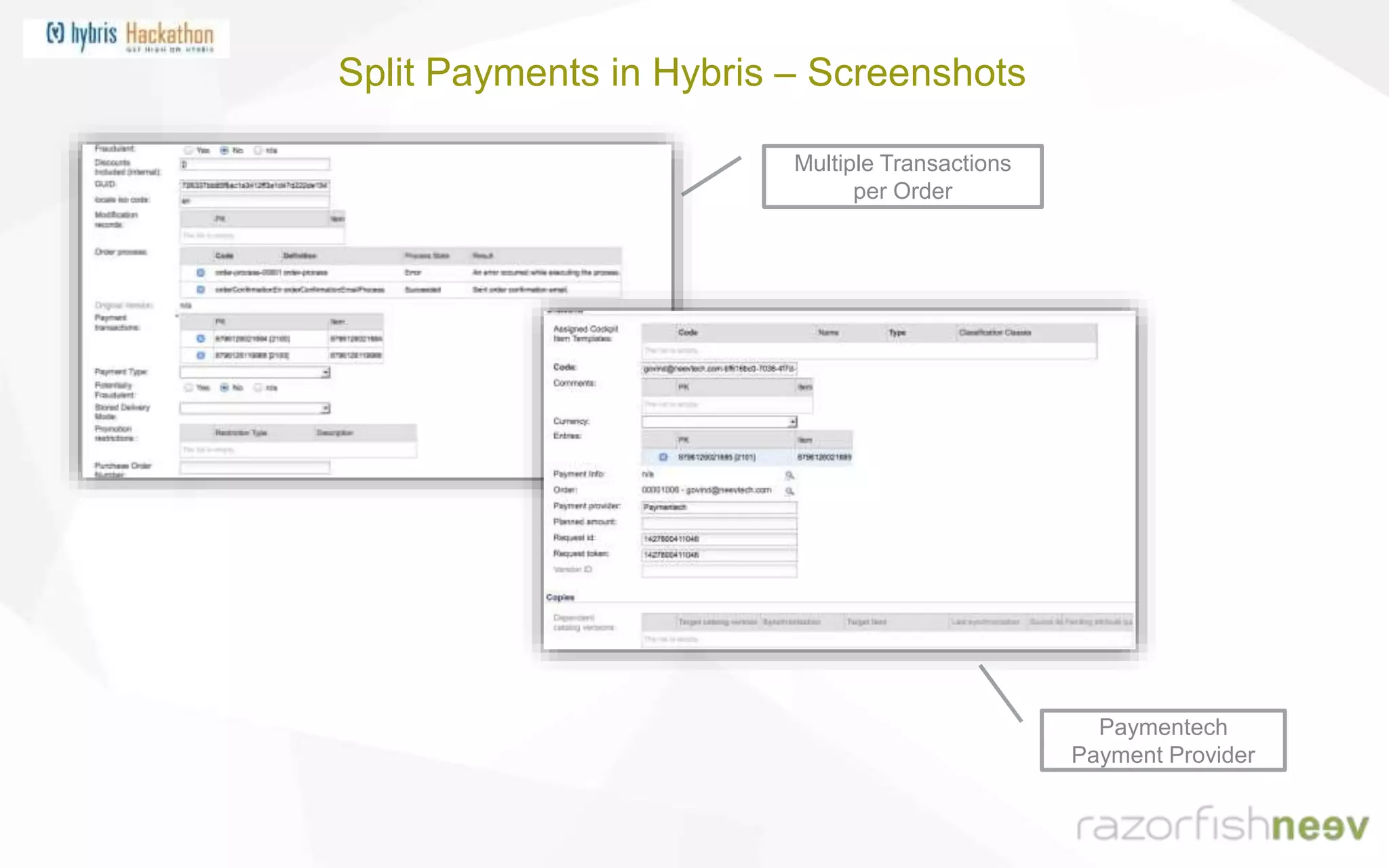Click the Item cell of transaction [2100]
The image size is (1389, 868).
(x=356, y=338)
